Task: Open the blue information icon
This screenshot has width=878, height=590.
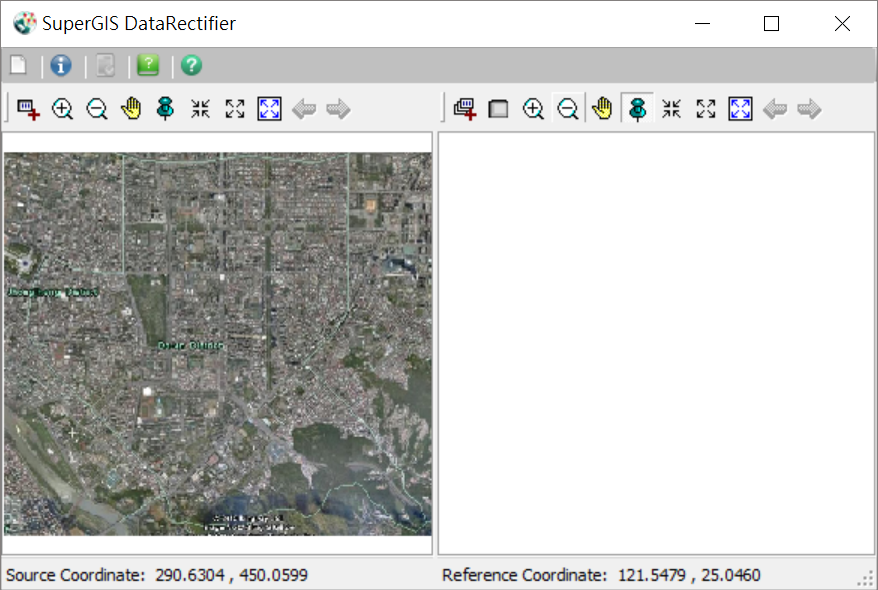Action: point(61,66)
